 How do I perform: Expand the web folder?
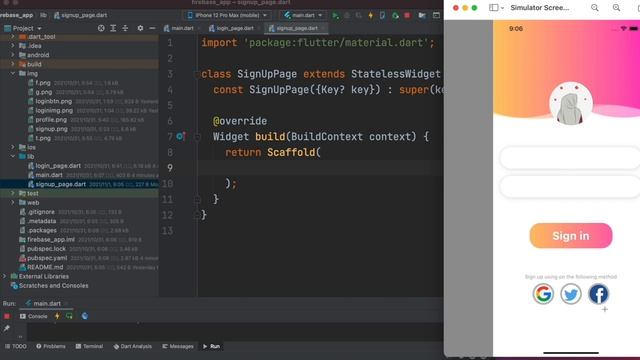(x=13, y=202)
